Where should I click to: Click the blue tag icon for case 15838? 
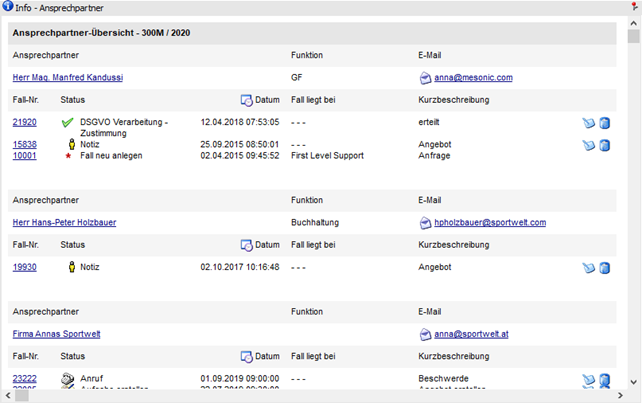point(589,145)
